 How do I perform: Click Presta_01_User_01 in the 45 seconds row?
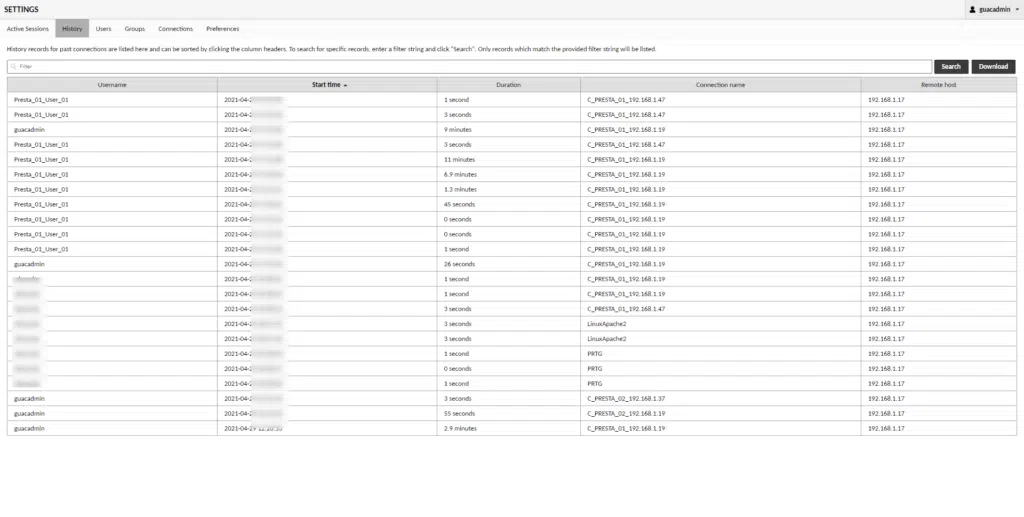[41, 205]
